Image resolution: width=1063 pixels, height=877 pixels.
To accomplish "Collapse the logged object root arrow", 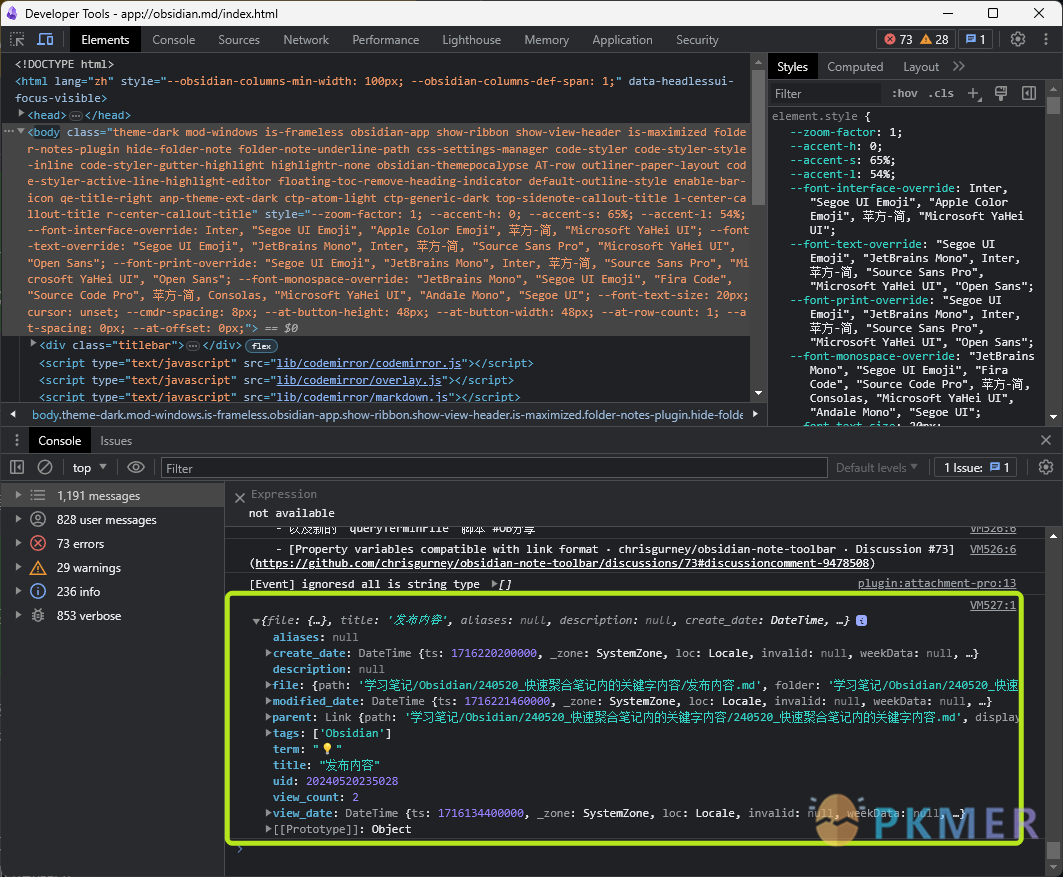I will pyautogui.click(x=256, y=620).
